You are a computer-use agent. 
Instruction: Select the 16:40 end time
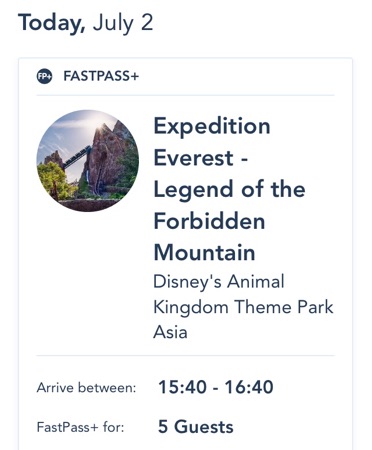pos(249,387)
